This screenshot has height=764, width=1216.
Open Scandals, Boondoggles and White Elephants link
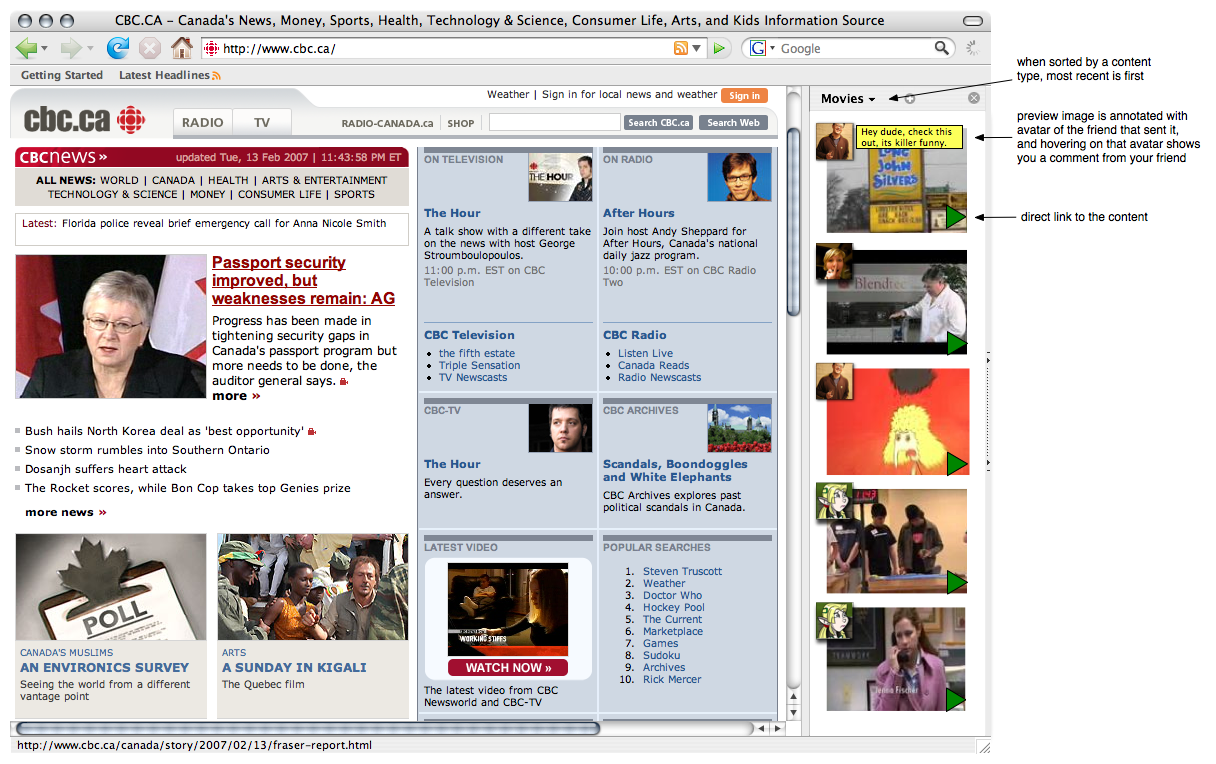675,470
